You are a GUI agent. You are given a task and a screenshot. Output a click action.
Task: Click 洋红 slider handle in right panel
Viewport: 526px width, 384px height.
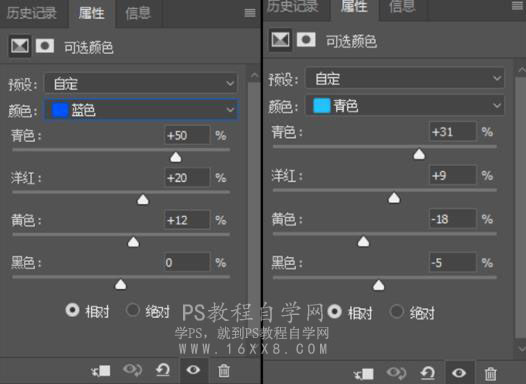pos(394,198)
